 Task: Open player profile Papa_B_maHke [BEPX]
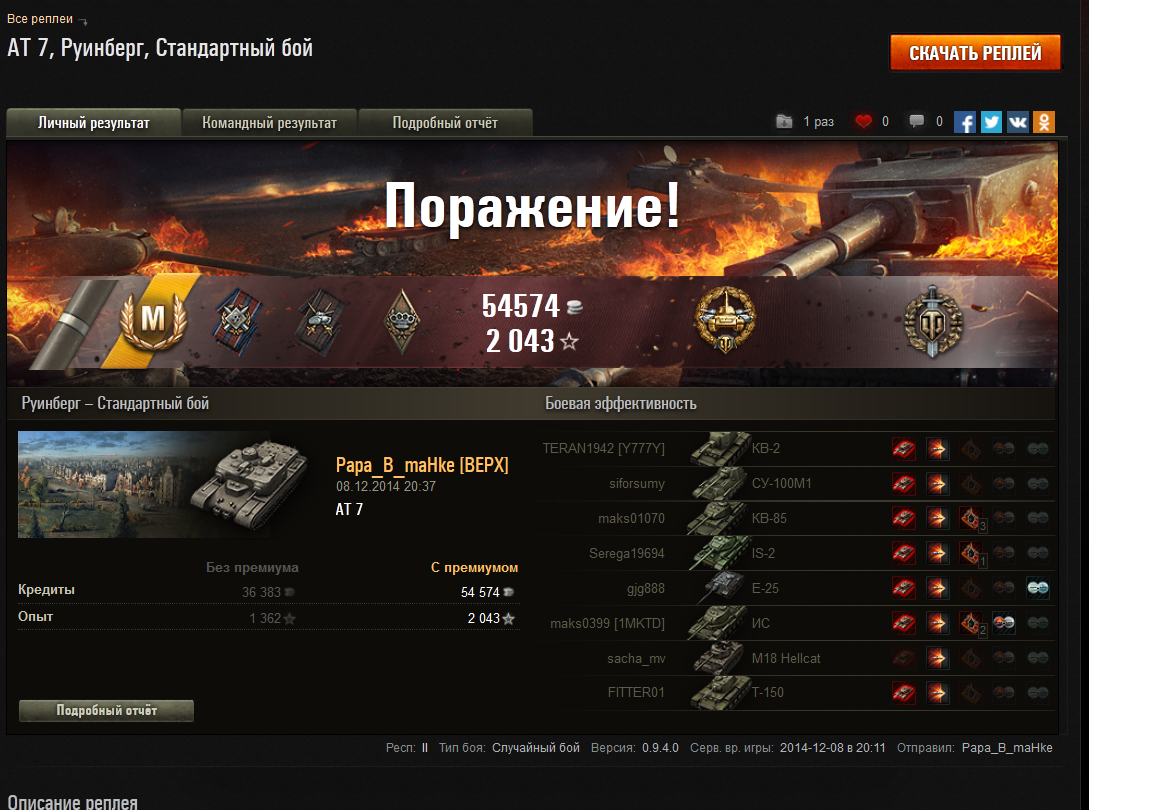[422, 465]
